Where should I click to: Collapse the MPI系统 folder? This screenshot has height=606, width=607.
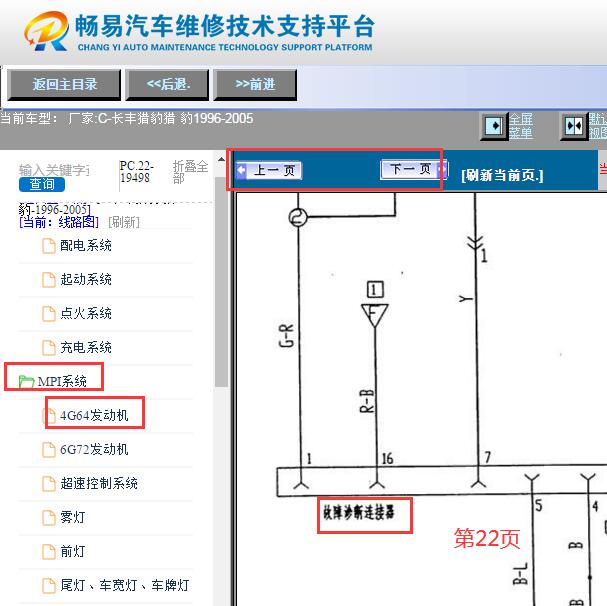[62, 381]
